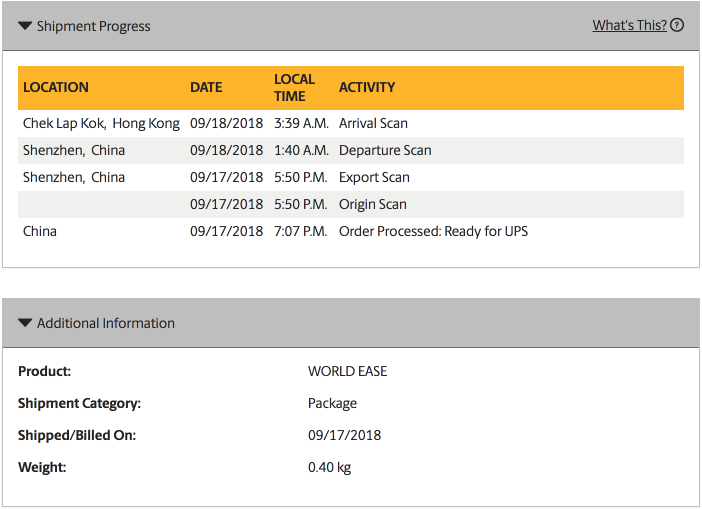Click the What's This? link

click(x=629, y=25)
